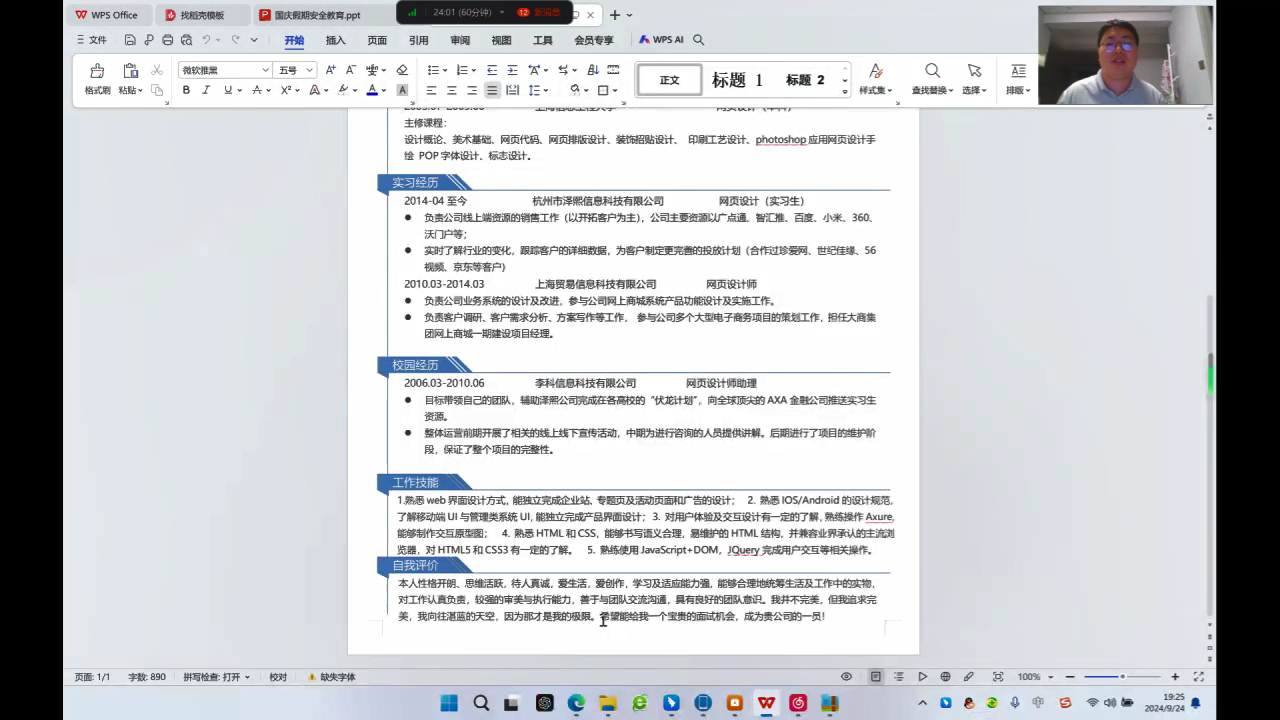
Task: Click the decrease indent icon
Action: pos(492,70)
